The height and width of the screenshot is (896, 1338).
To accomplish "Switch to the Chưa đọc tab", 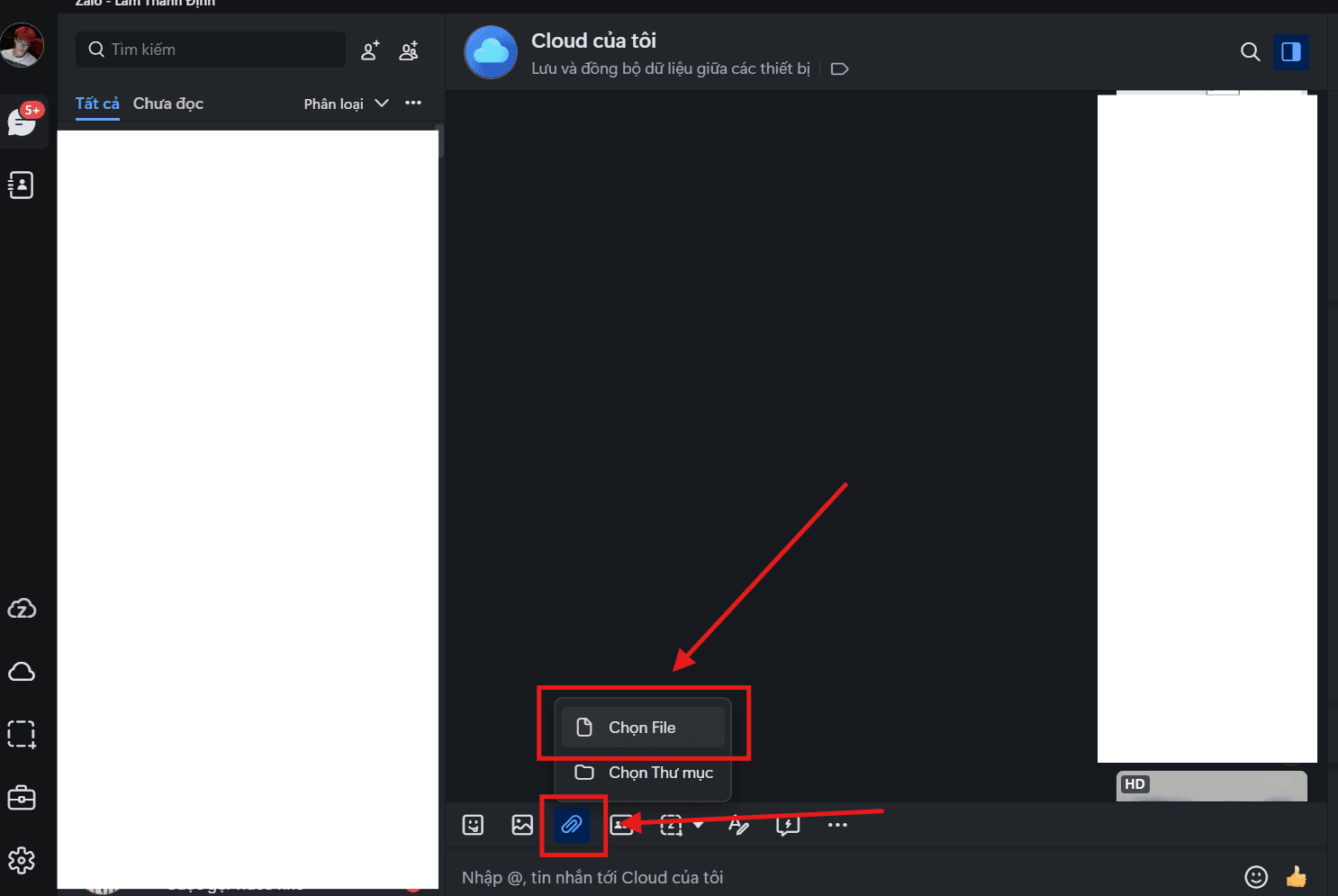I will 167,104.
